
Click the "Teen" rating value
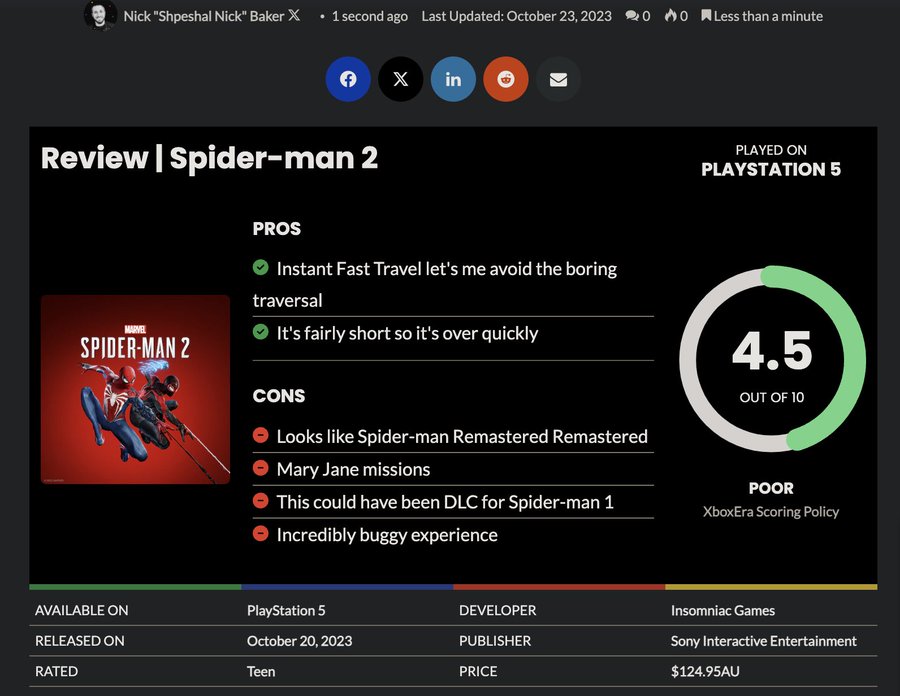[261, 671]
